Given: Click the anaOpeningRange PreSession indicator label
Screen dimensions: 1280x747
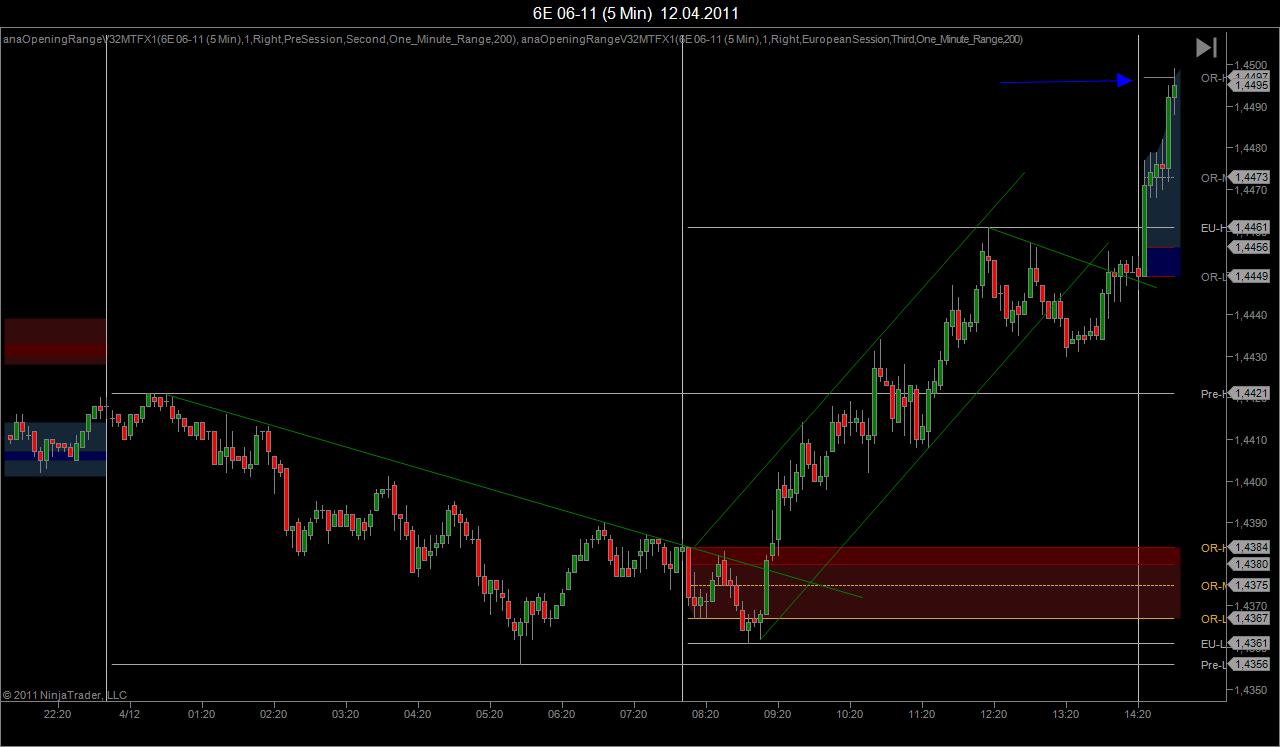Looking at the screenshot, I should [259, 39].
